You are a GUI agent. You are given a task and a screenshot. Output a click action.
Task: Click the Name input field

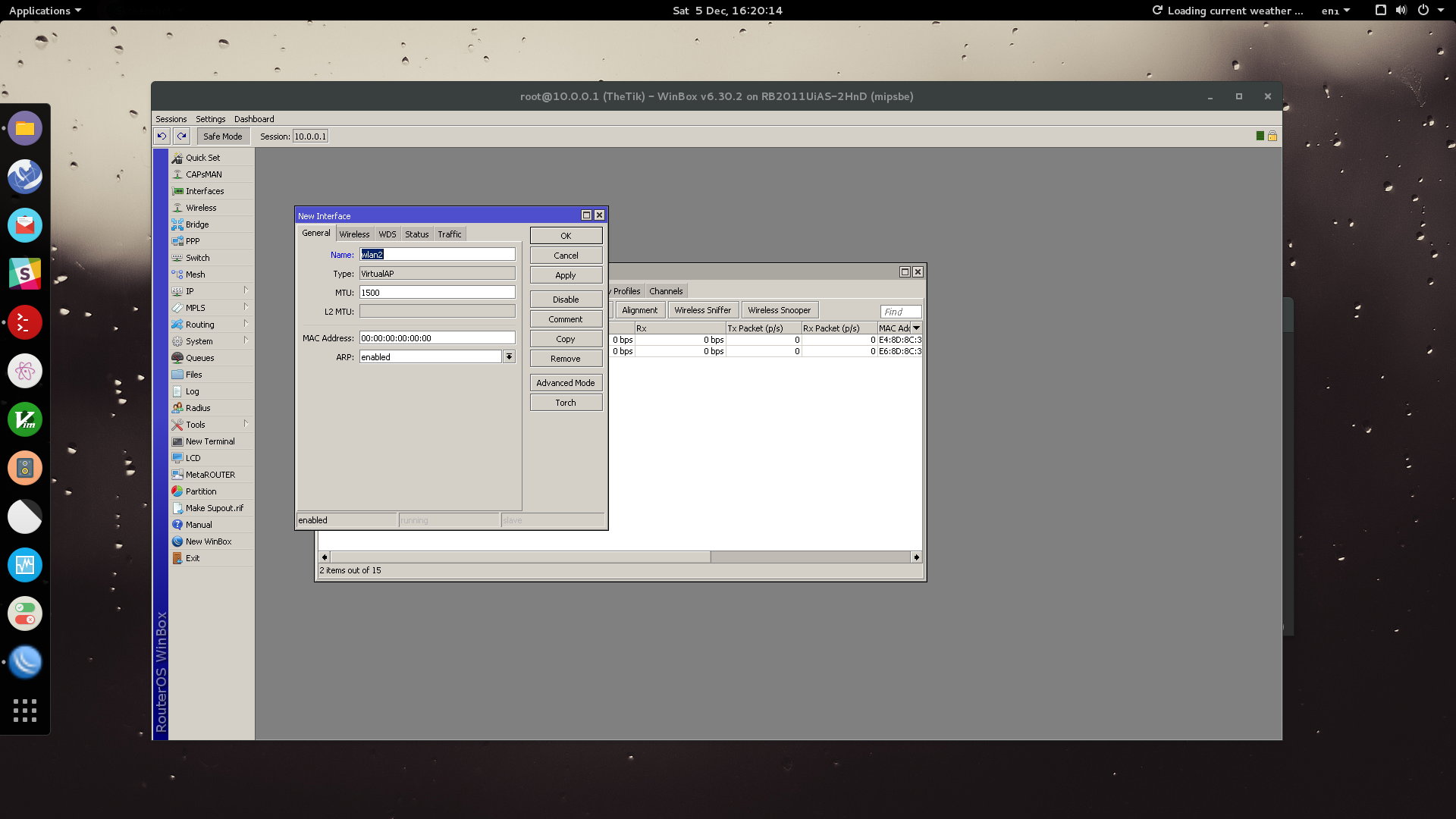click(438, 254)
